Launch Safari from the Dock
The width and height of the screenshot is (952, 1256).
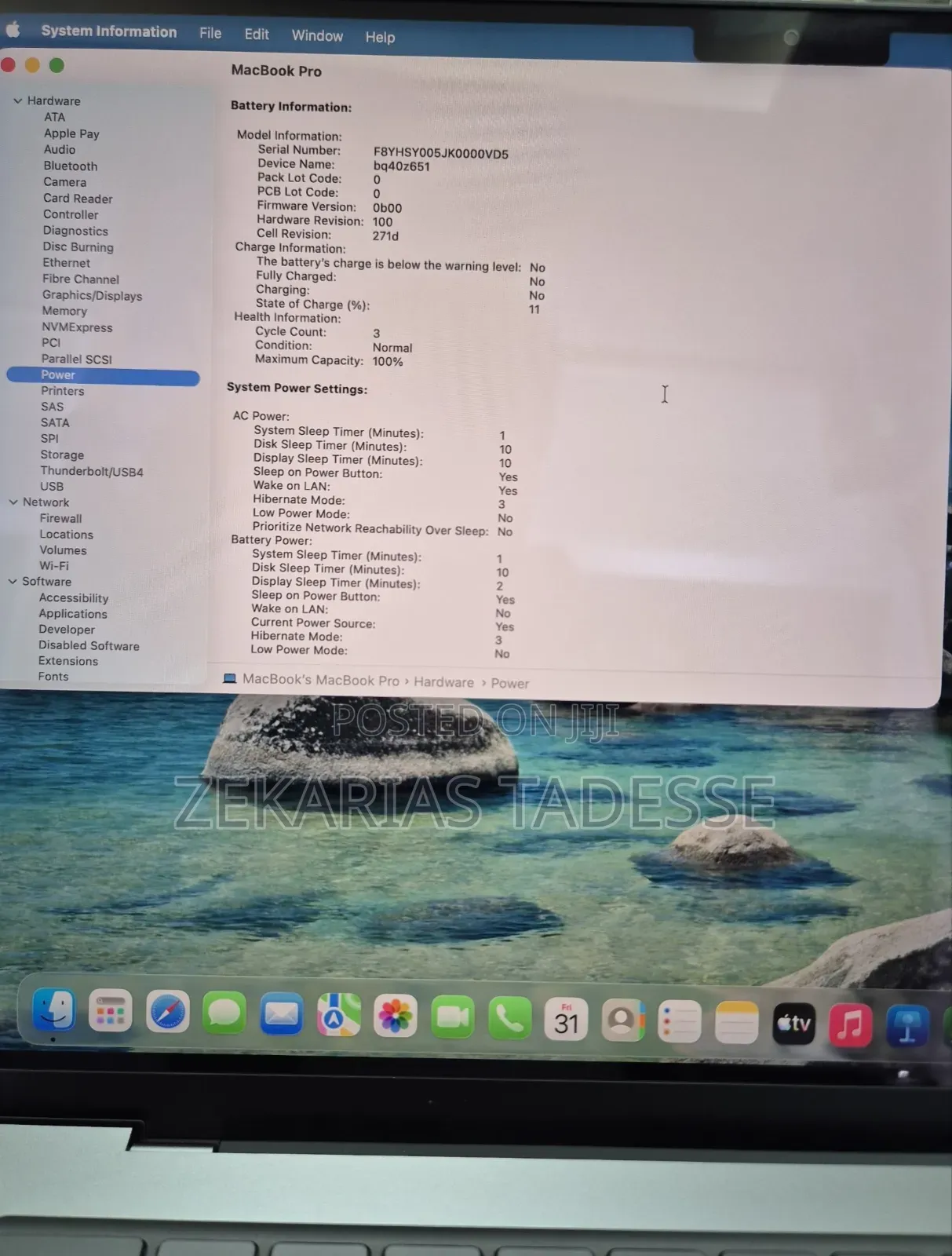coord(168,1013)
